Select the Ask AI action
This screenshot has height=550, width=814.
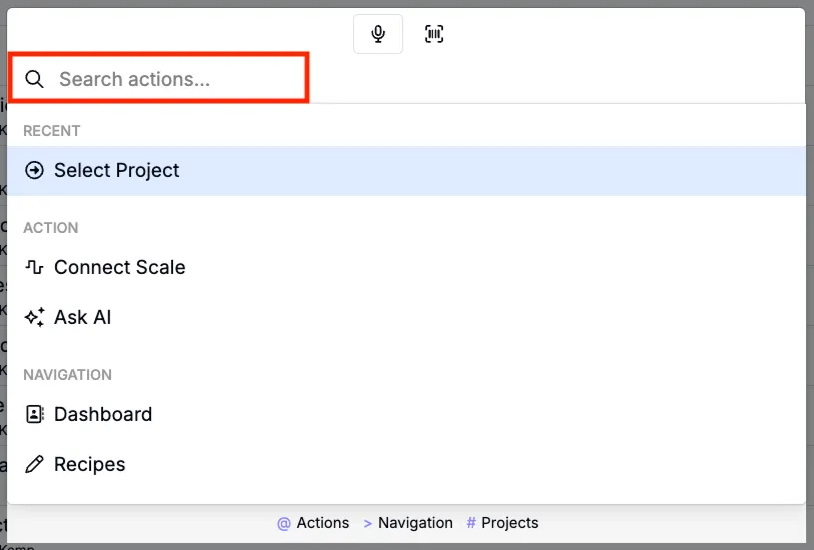click(x=83, y=317)
